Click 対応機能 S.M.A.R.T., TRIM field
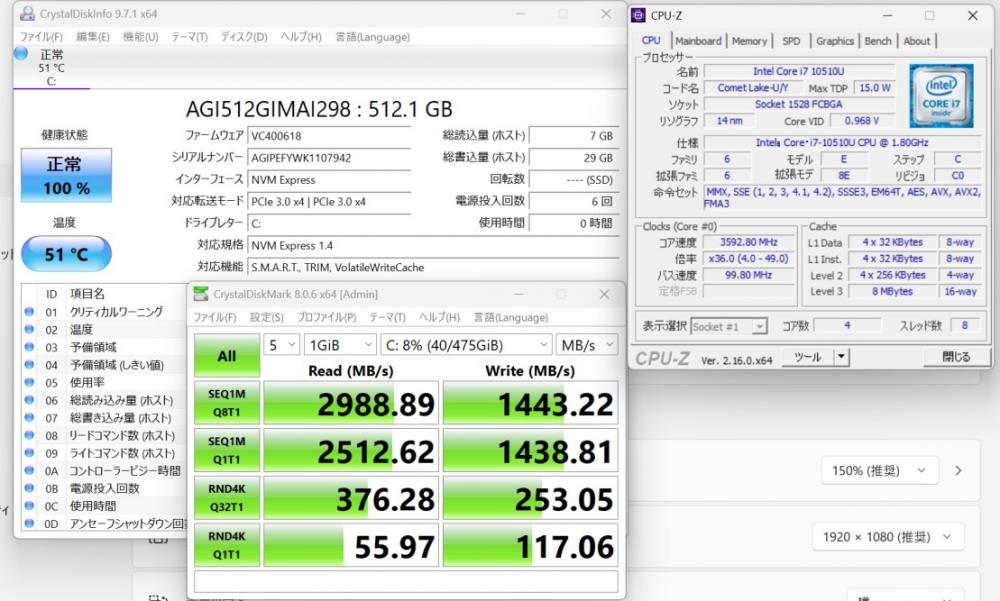Viewport: 1000px width, 601px height. [x=434, y=267]
